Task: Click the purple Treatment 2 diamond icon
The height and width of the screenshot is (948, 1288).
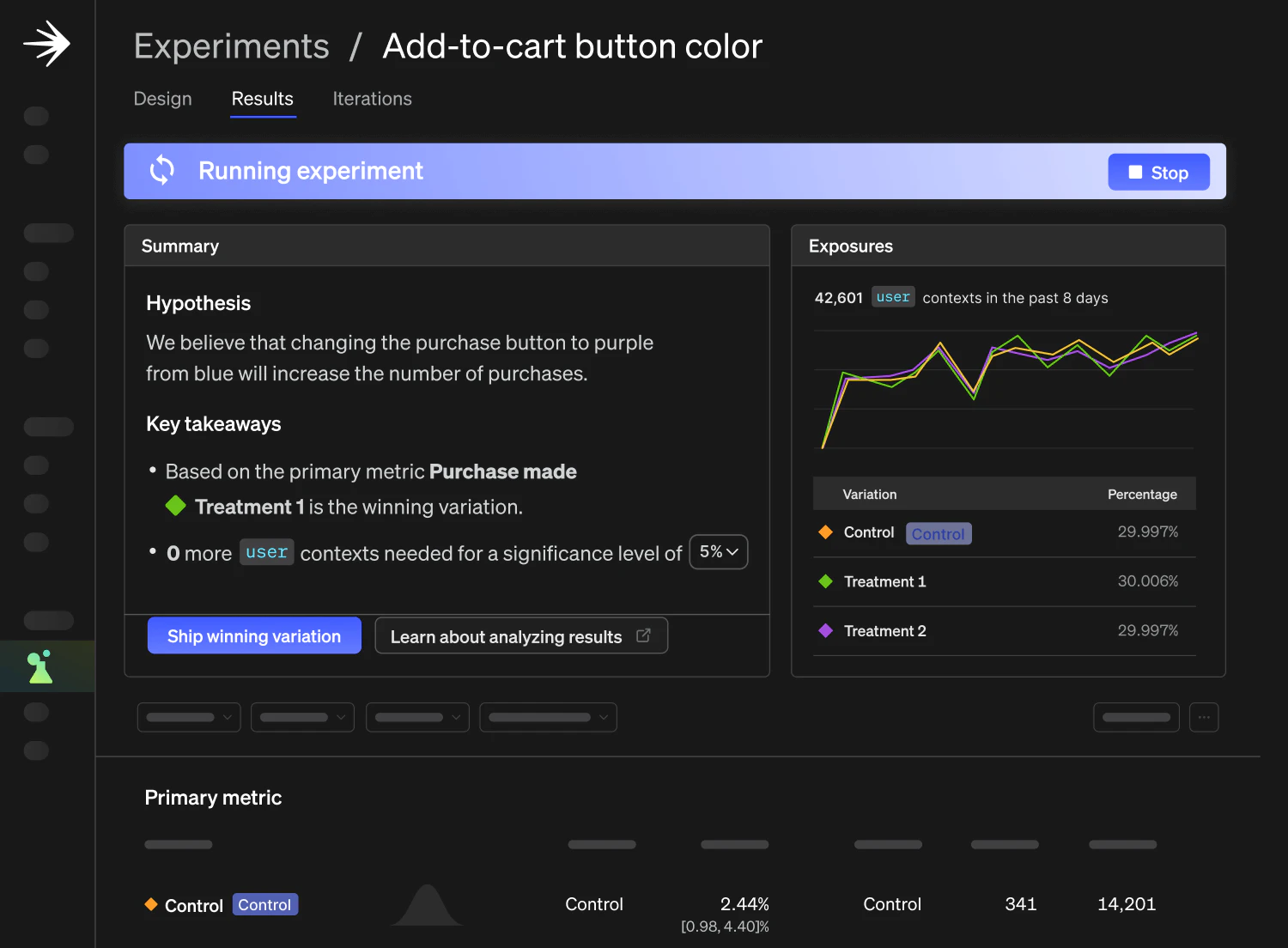Action: (x=826, y=630)
